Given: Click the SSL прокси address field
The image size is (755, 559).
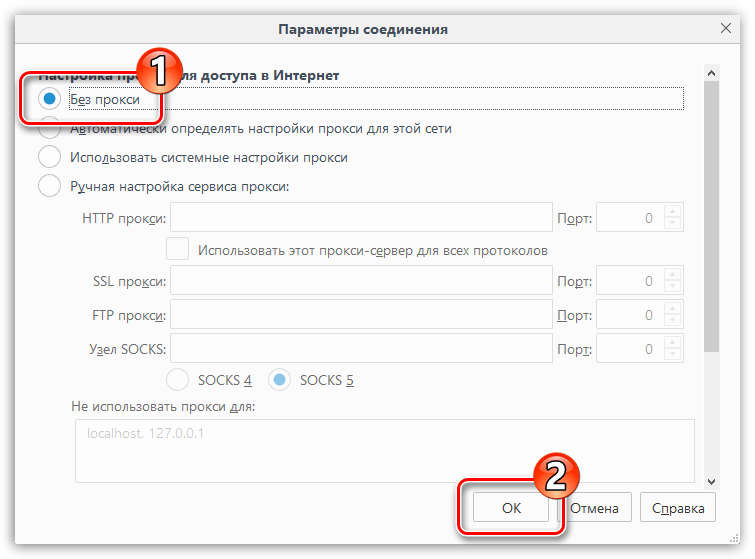Looking at the screenshot, I should (x=361, y=281).
